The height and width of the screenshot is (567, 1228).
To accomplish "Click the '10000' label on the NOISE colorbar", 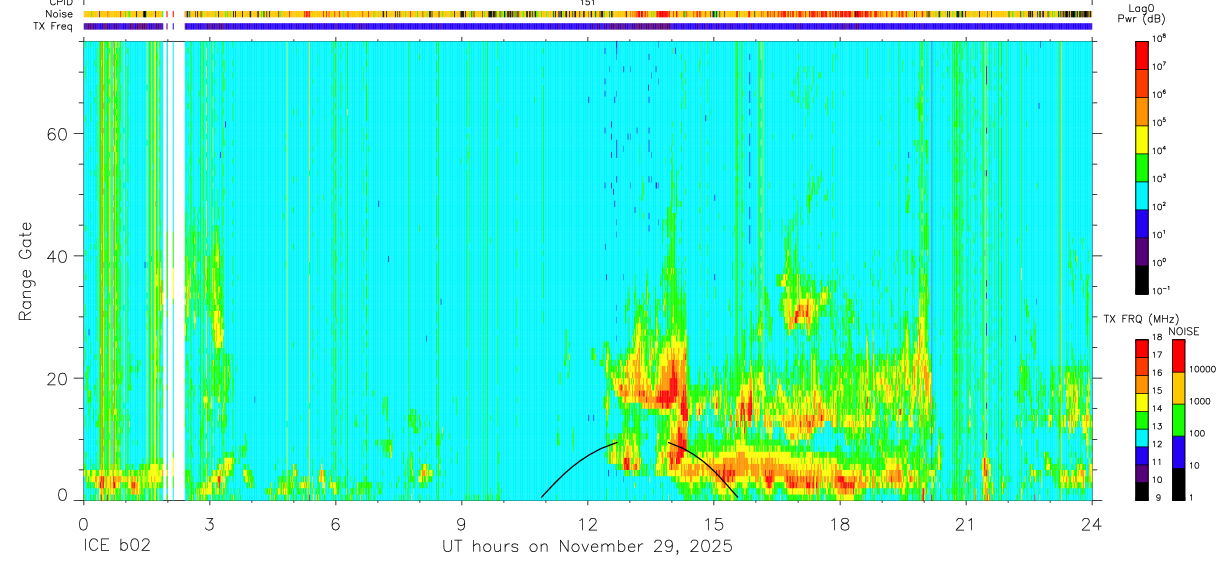I will tap(1202, 369).
